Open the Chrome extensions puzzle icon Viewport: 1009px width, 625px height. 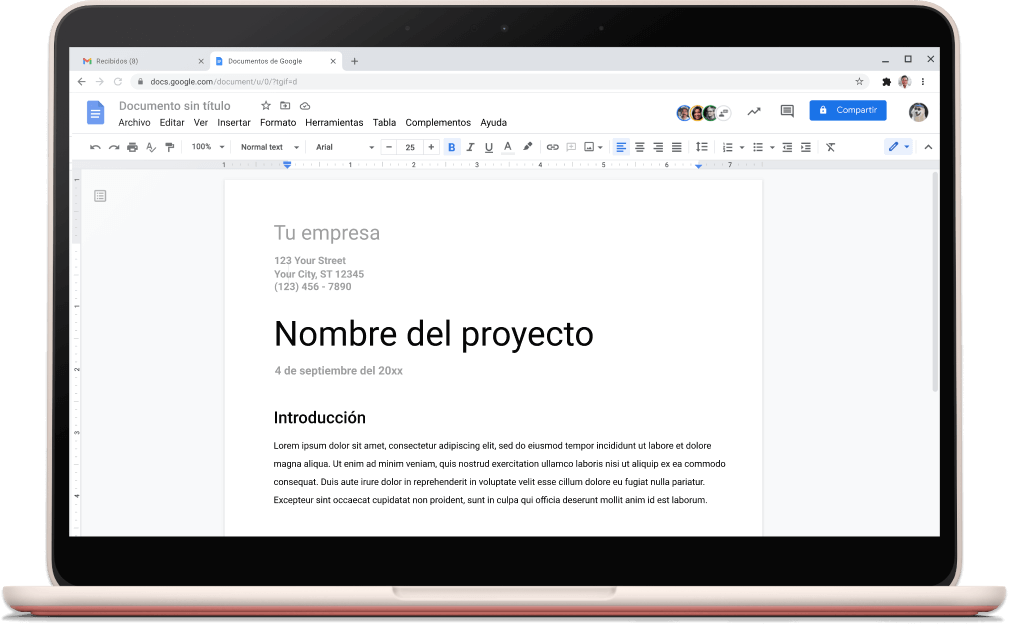(x=886, y=82)
